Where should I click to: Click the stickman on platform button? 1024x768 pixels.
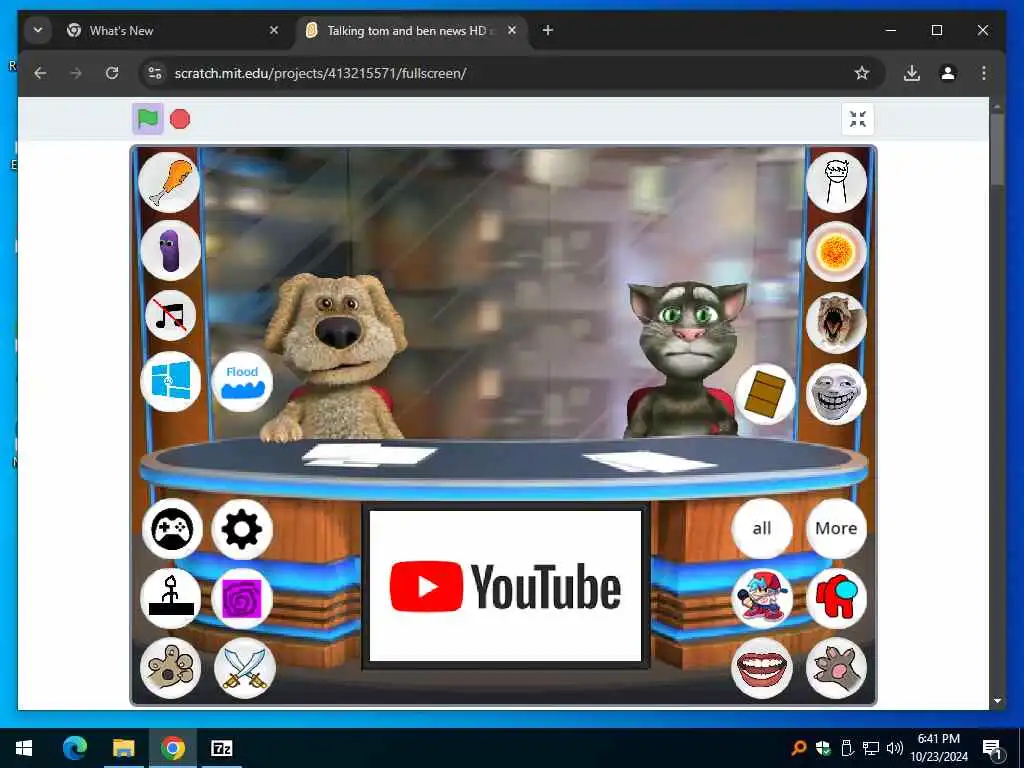point(171,598)
